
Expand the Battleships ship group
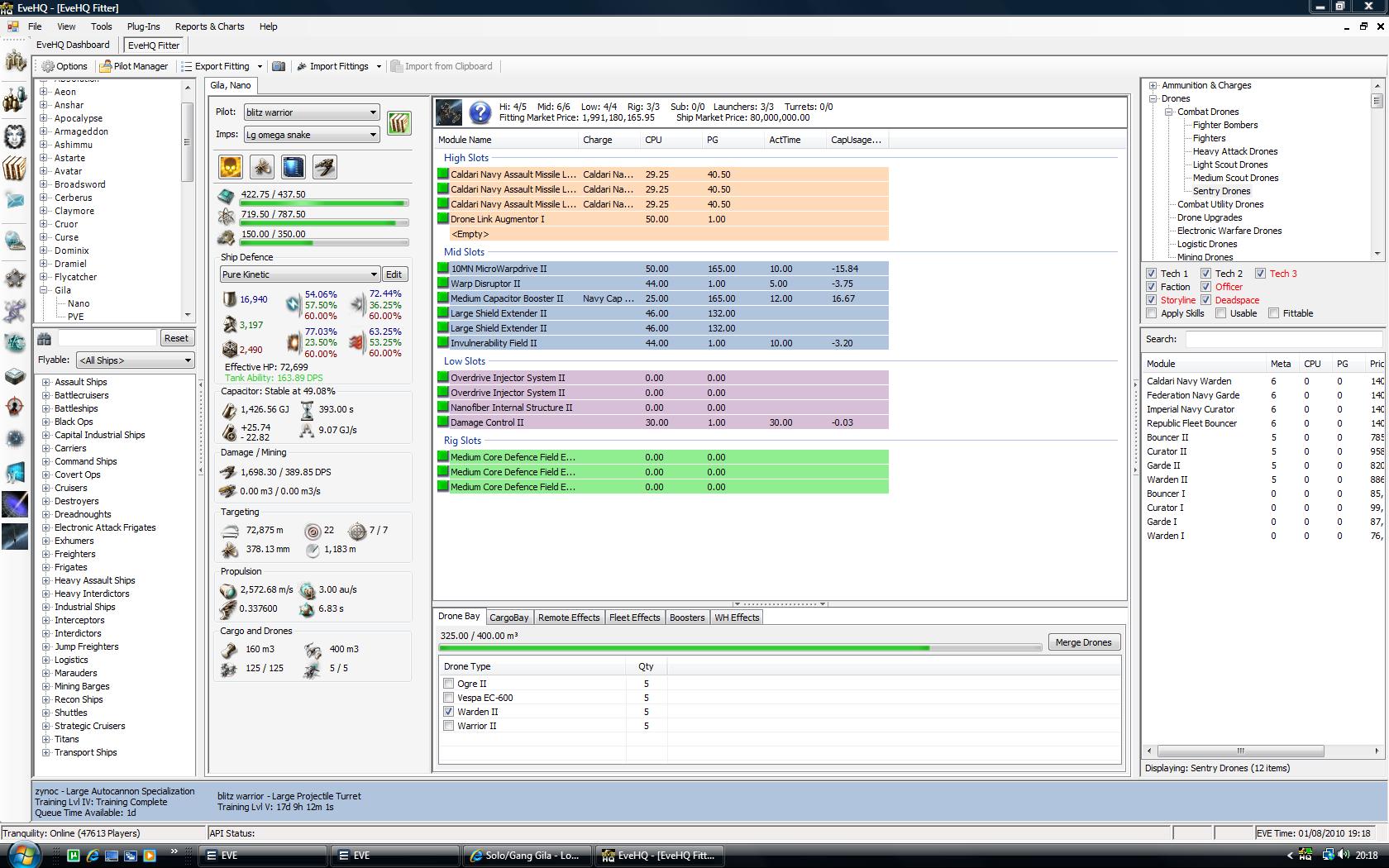(x=45, y=408)
